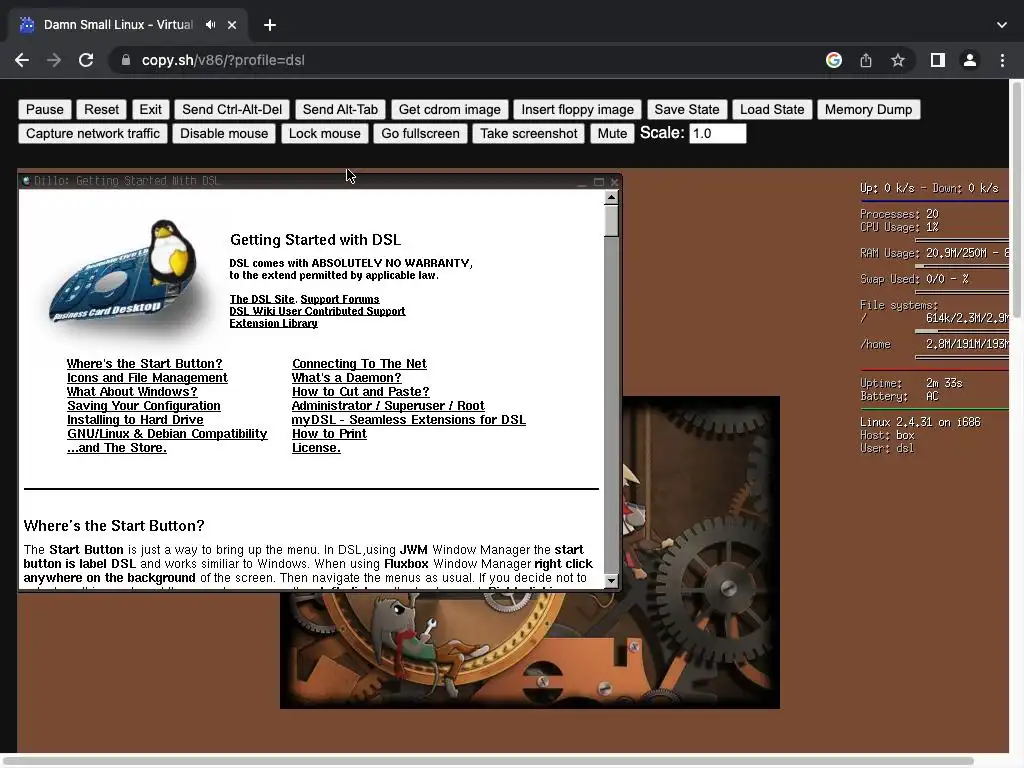The height and width of the screenshot is (768, 1024).
Task: Open The DSL Site link
Action: (262, 299)
